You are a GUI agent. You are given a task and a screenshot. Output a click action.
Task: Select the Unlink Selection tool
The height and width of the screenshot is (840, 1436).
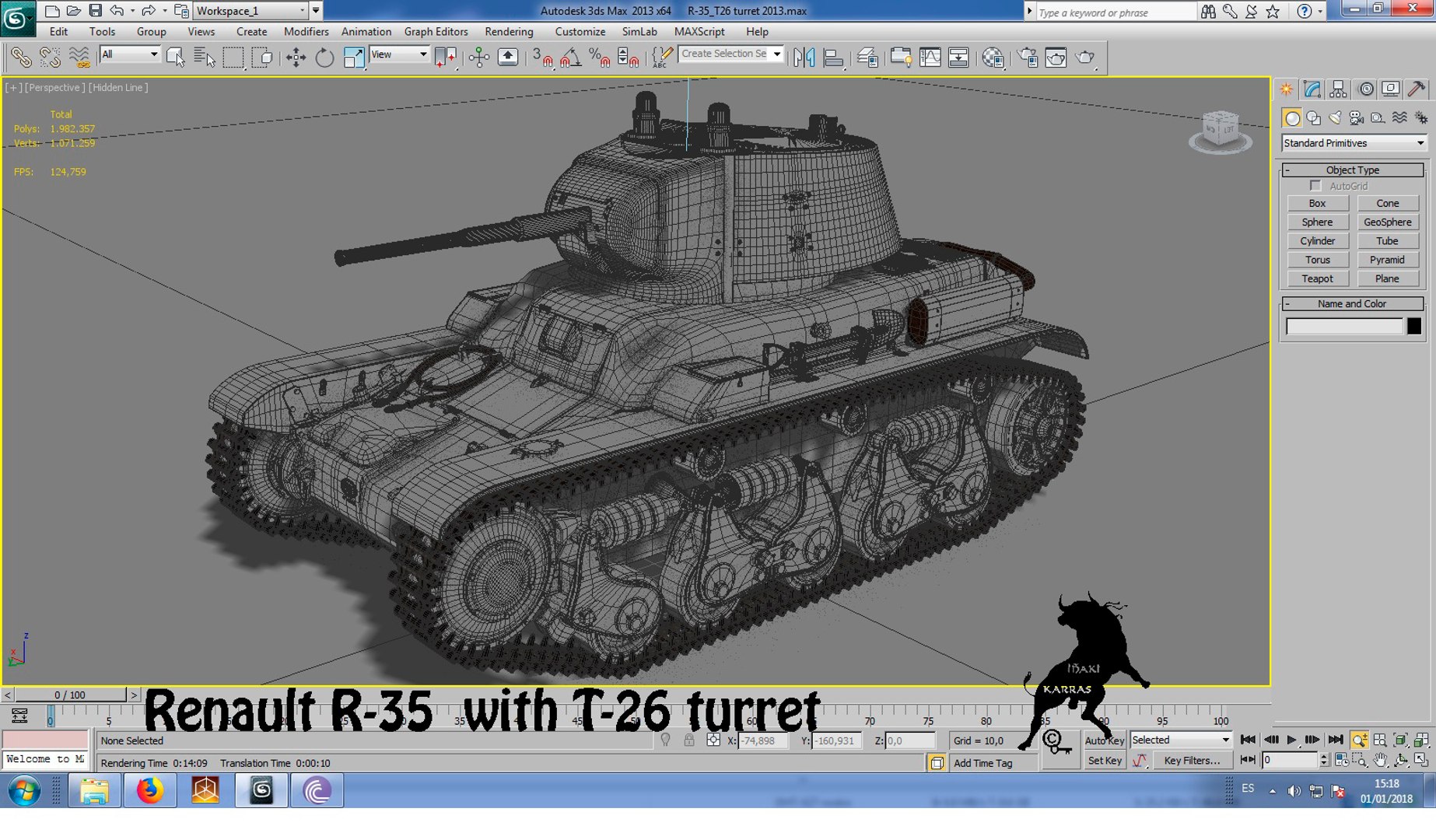coord(50,57)
